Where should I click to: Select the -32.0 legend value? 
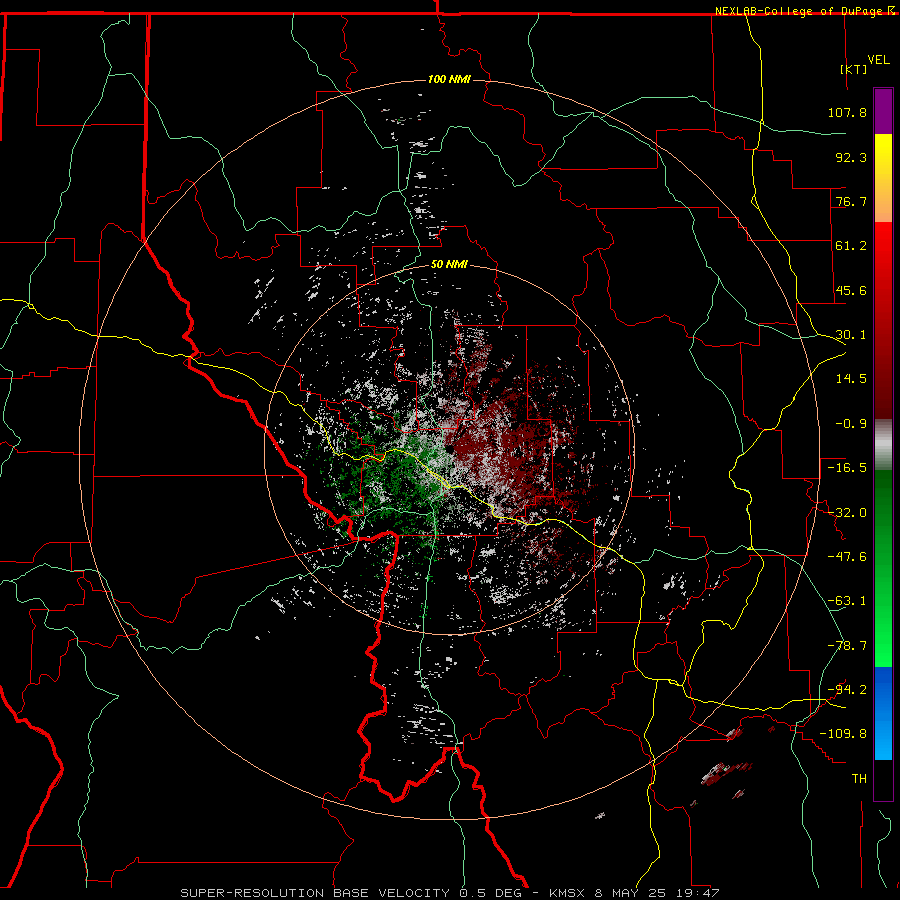847,513
